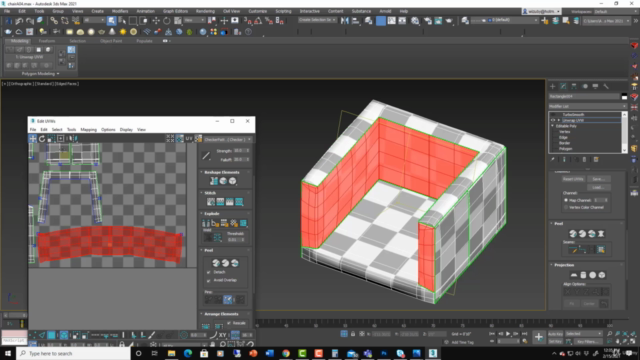
Task: Switch to the Freeform ribbon tab
Action: tap(47, 41)
